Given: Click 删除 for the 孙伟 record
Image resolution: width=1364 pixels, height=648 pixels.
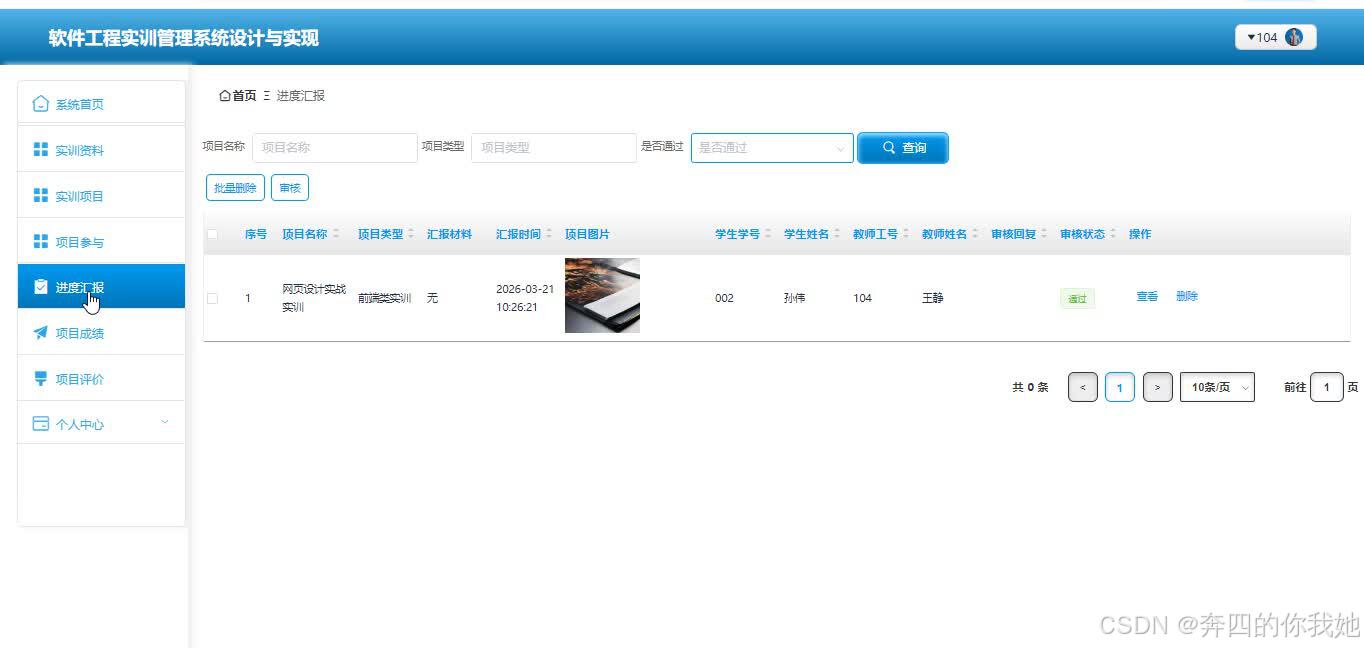Looking at the screenshot, I should pos(1187,297).
